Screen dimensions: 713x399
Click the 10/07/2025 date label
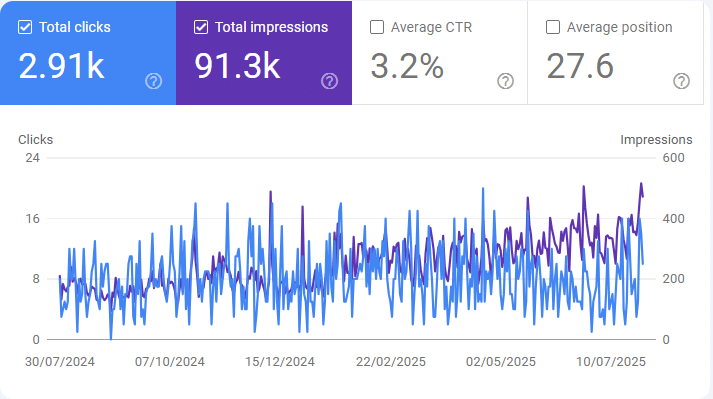(x=611, y=362)
